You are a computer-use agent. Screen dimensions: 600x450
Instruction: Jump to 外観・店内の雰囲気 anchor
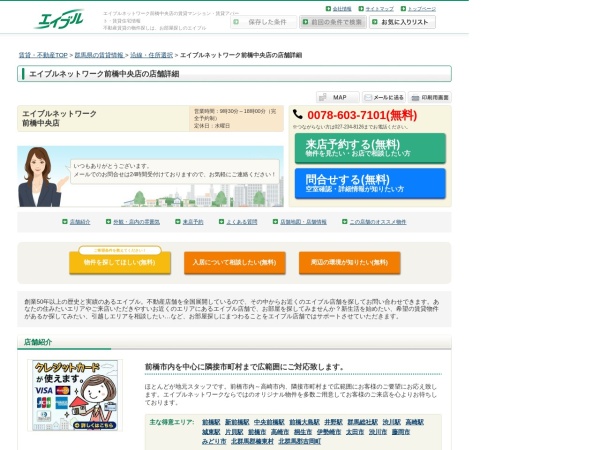(x=136, y=222)
